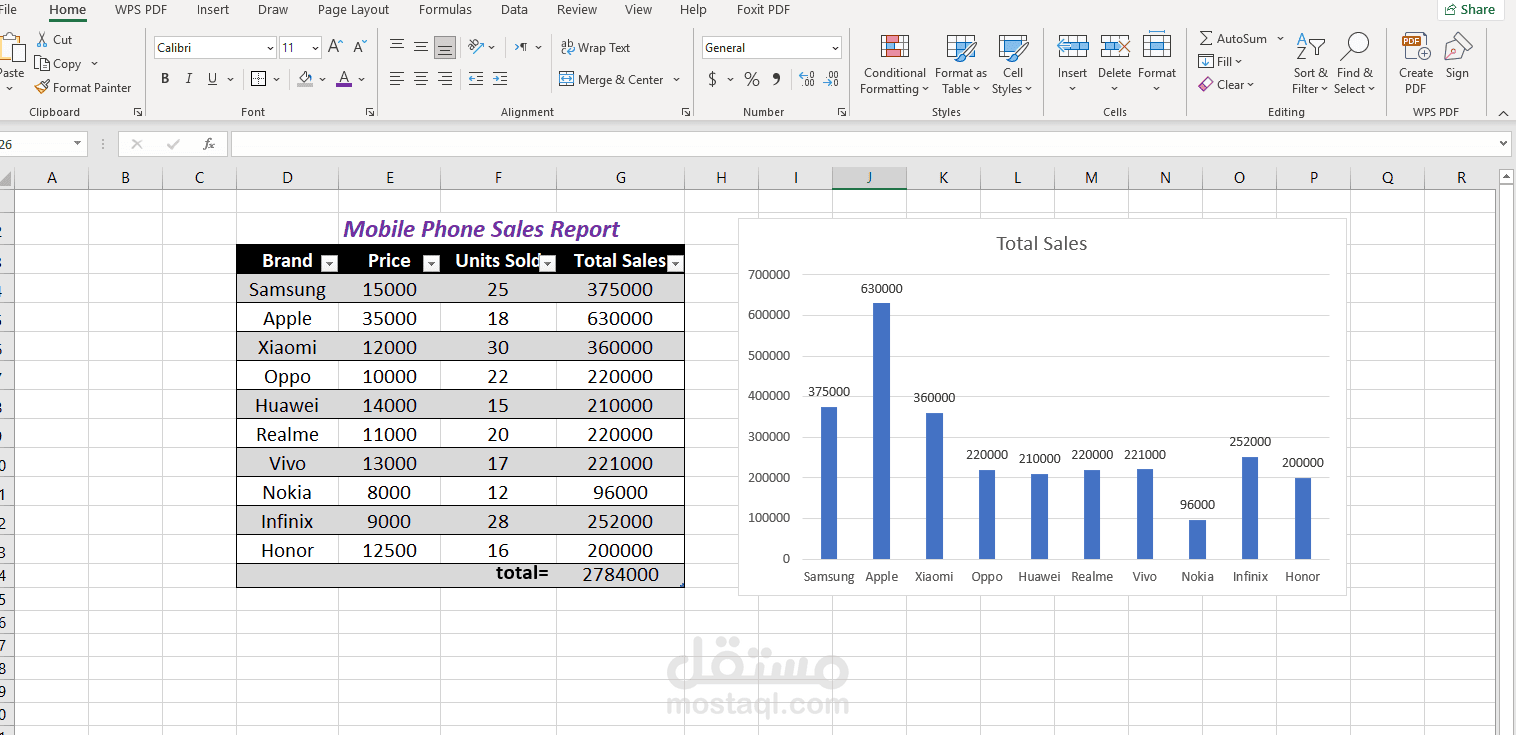Screen dimensions: 1516x735
Task: Click the Increase Indent icon
Action: click(500, 79)
